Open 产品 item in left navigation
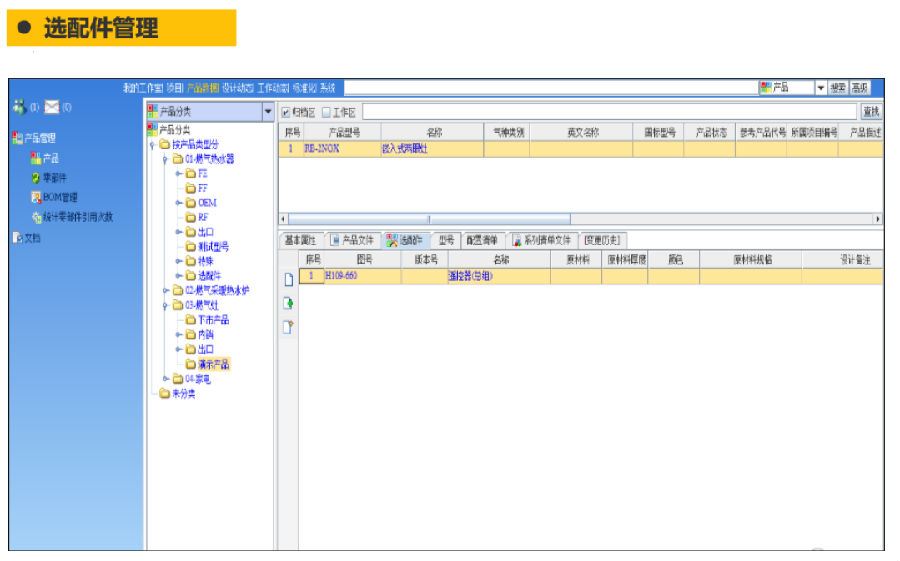The image size is (900, 561). click(x=50, y=158)
